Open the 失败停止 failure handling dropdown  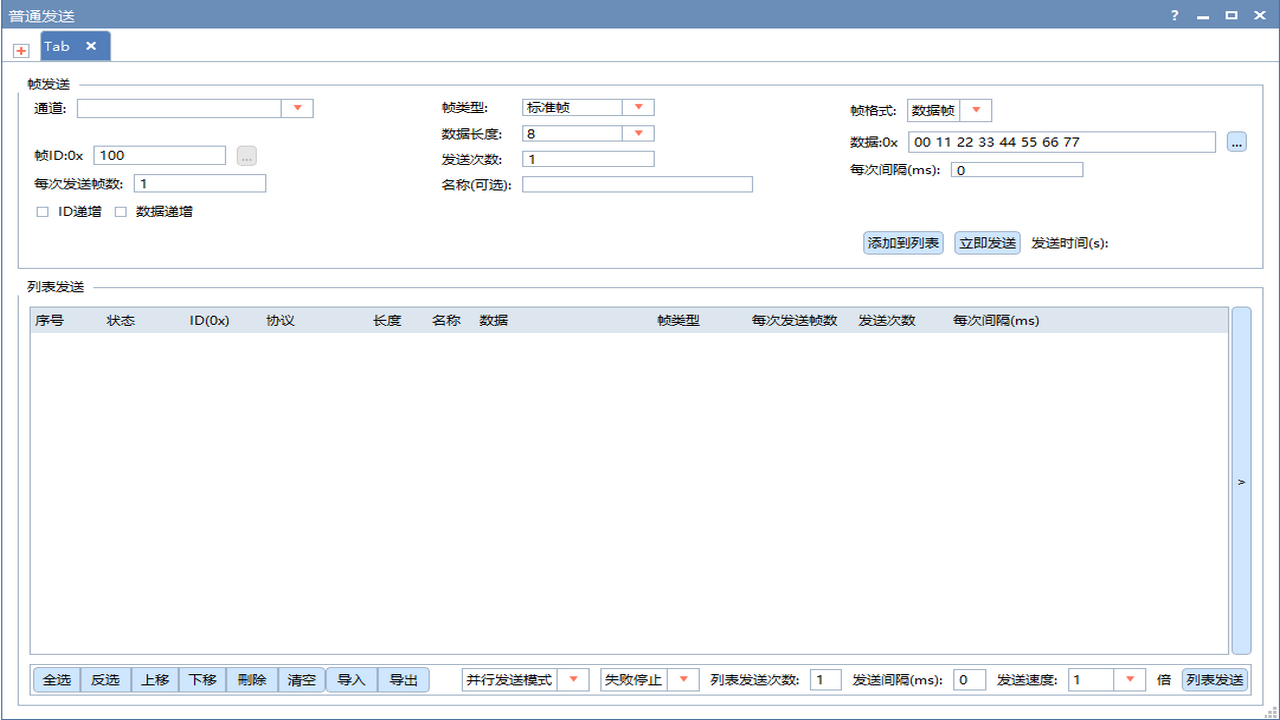(684, 679)
